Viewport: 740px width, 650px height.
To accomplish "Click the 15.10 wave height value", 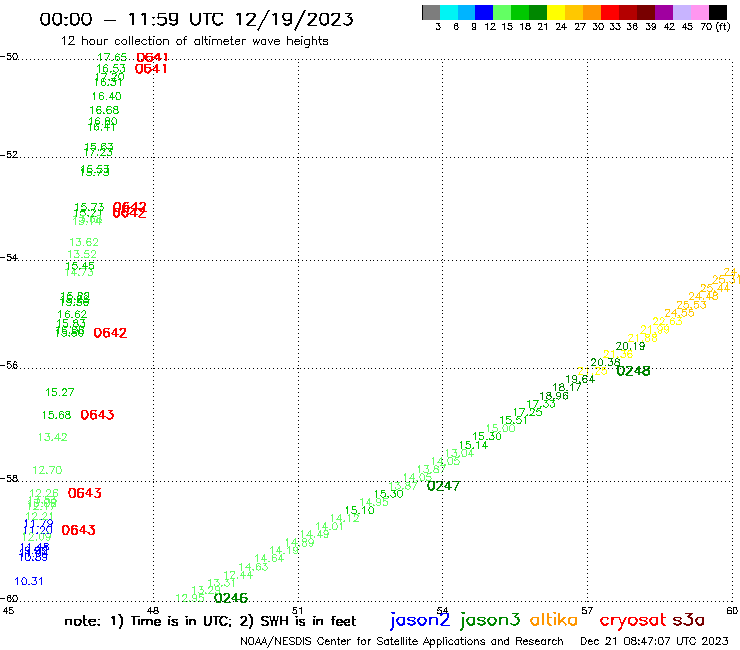I will click(x=360, y=510).
